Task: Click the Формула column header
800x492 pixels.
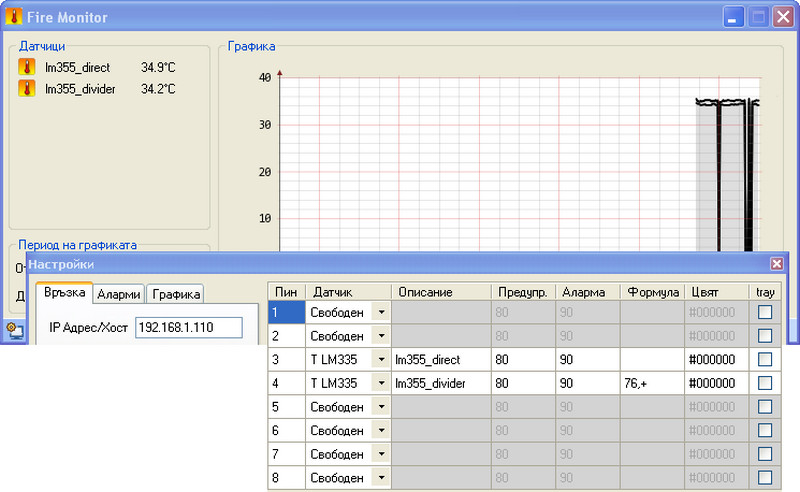Action: [x=652, y=292]
